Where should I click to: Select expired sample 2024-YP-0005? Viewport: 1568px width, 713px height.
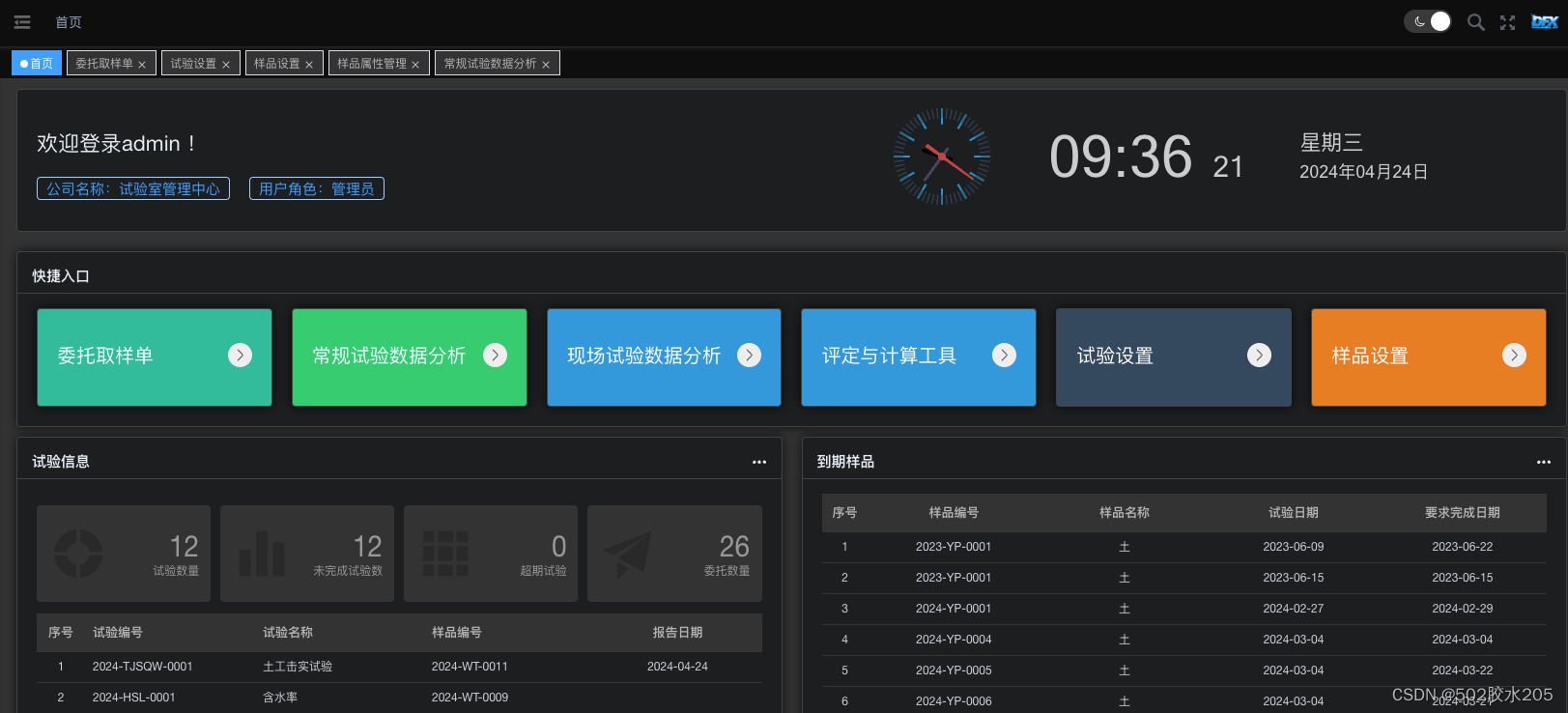pyautogui.click(x=954, y=670)
